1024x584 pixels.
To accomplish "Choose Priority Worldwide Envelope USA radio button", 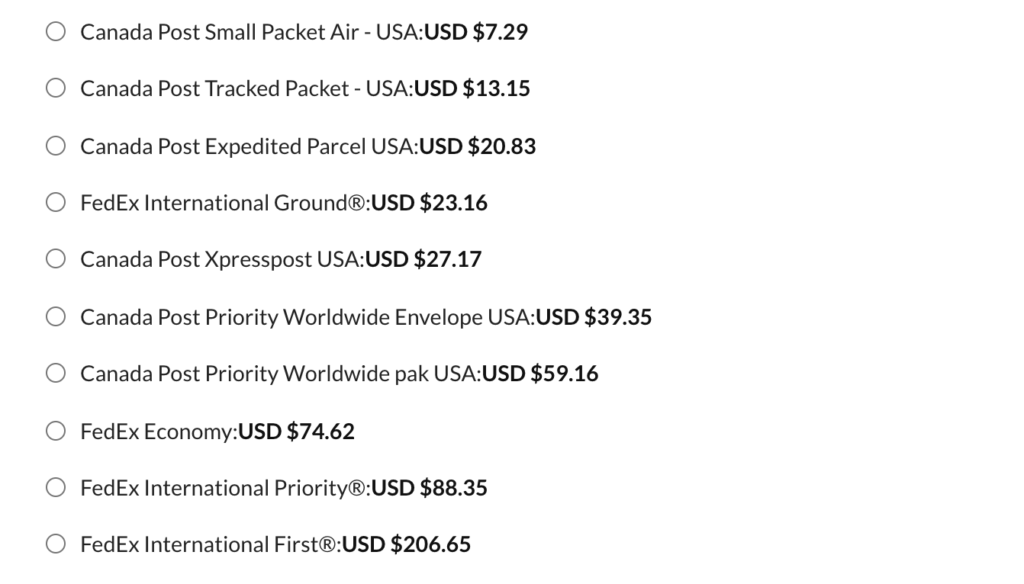I will (x=56, y=317).
